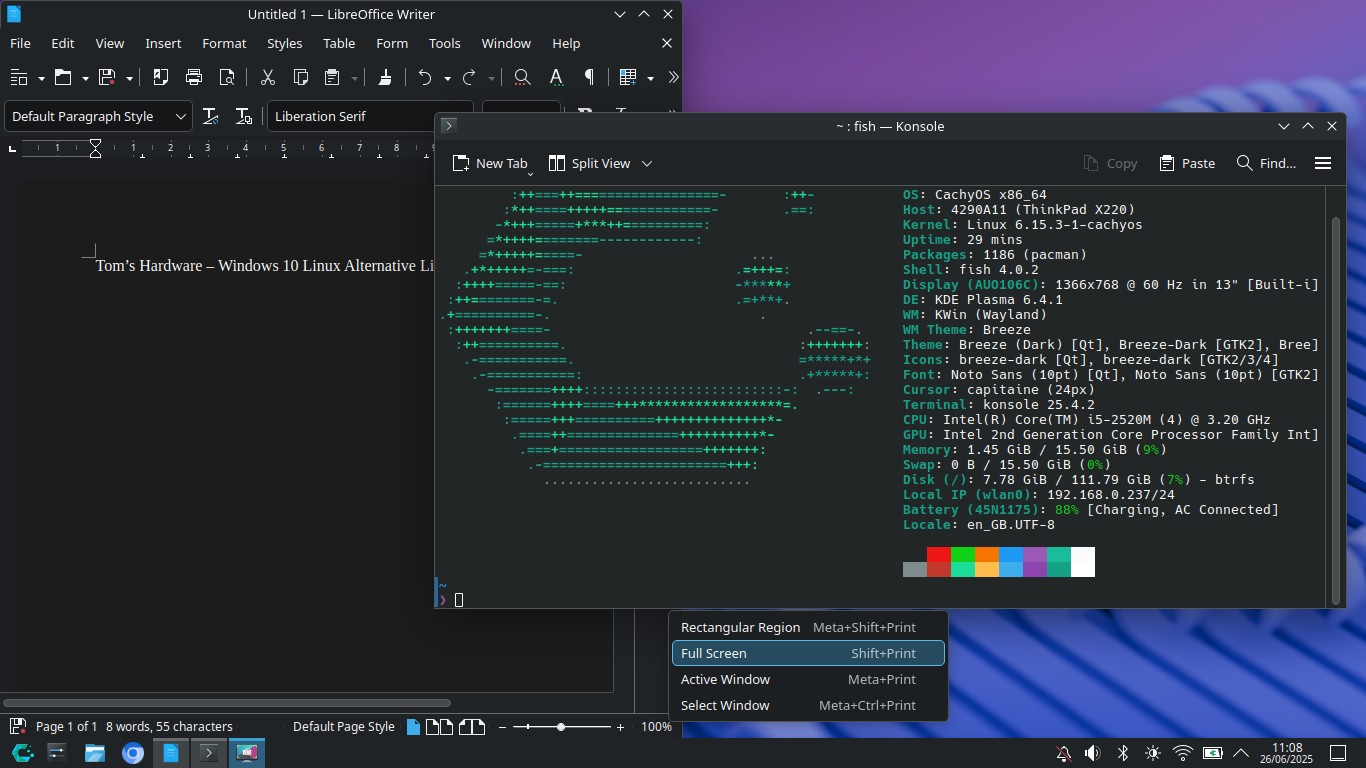Select Book view in status bar

coord(471,727)
